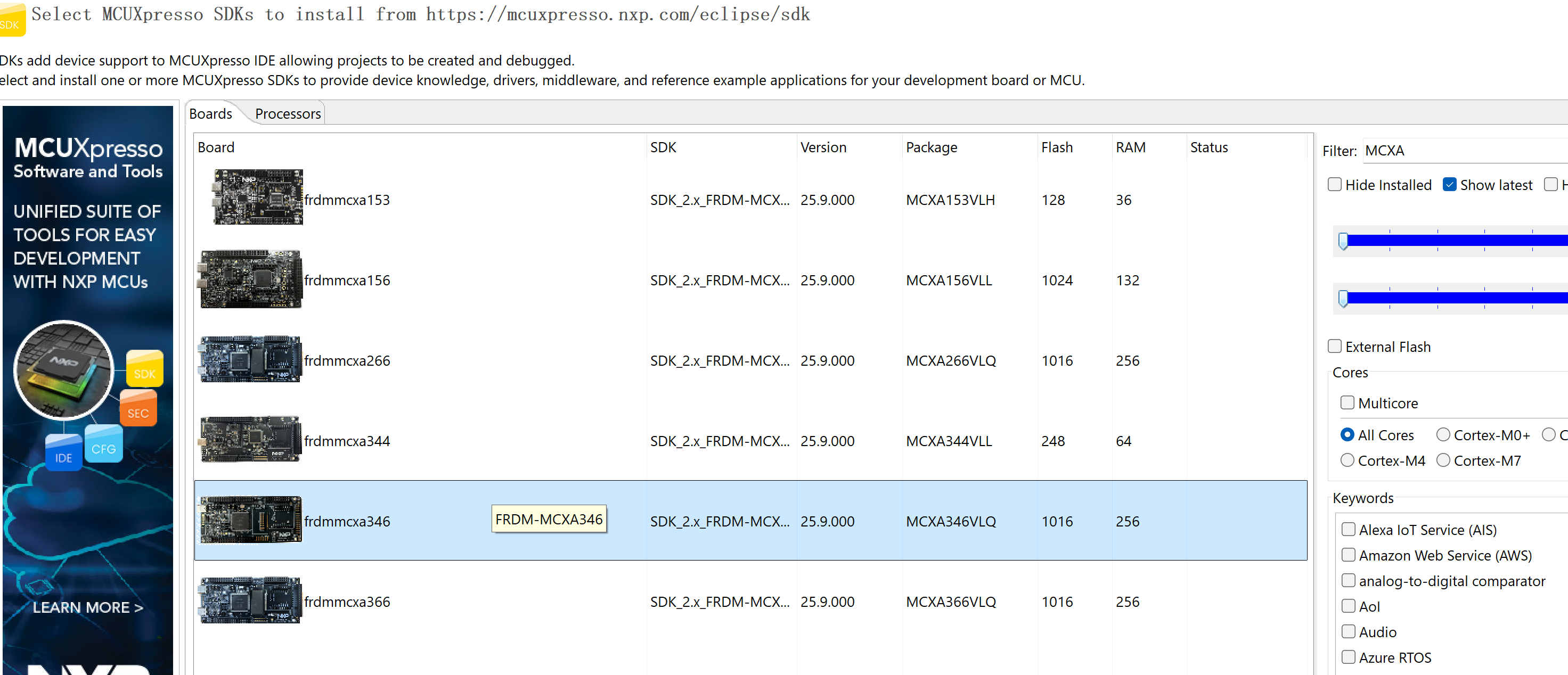Click the LEARN MORE link
The height and width of the screenshot is (675, 1568).
tap(88, 607)
